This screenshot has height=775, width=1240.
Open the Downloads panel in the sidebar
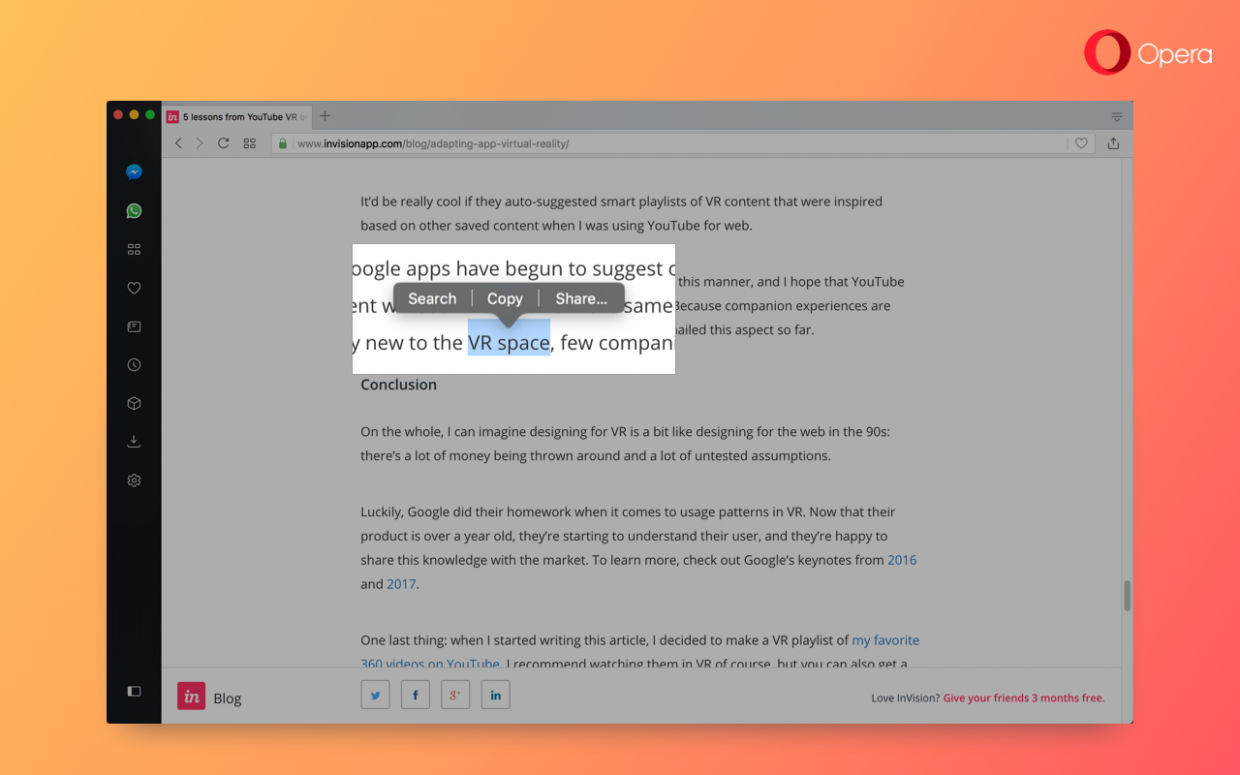tap(134, 441)
